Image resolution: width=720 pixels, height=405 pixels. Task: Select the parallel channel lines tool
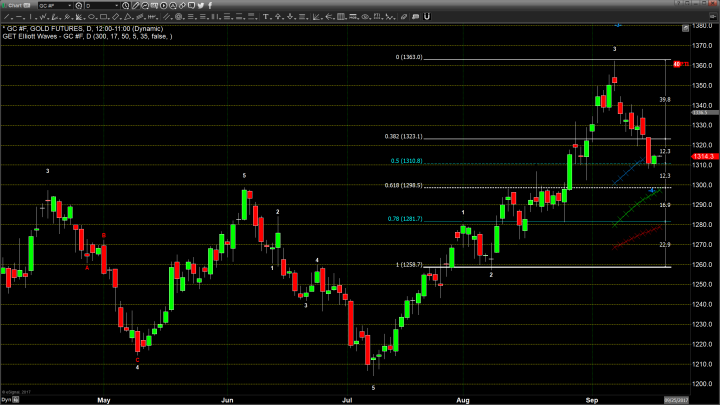166,17
